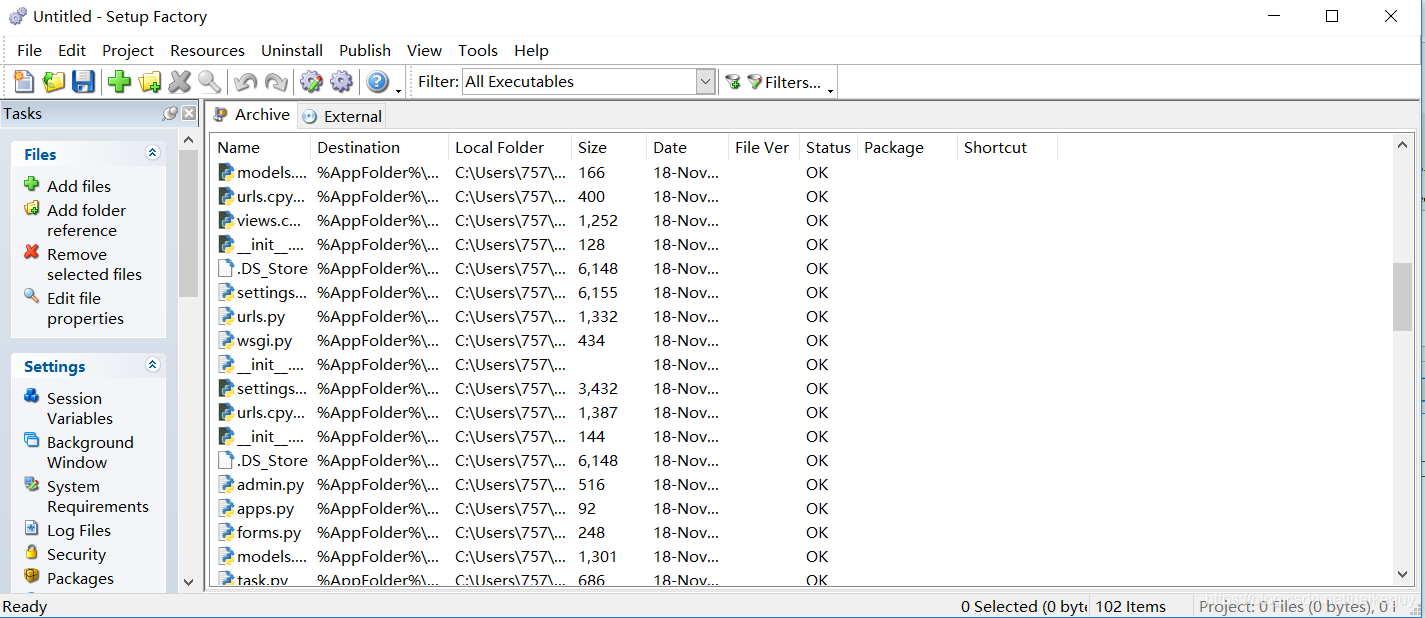Image resolution: width=1425 pixels, height=618 pixels.
Task: Open the File menu
Action: (30, 50)
